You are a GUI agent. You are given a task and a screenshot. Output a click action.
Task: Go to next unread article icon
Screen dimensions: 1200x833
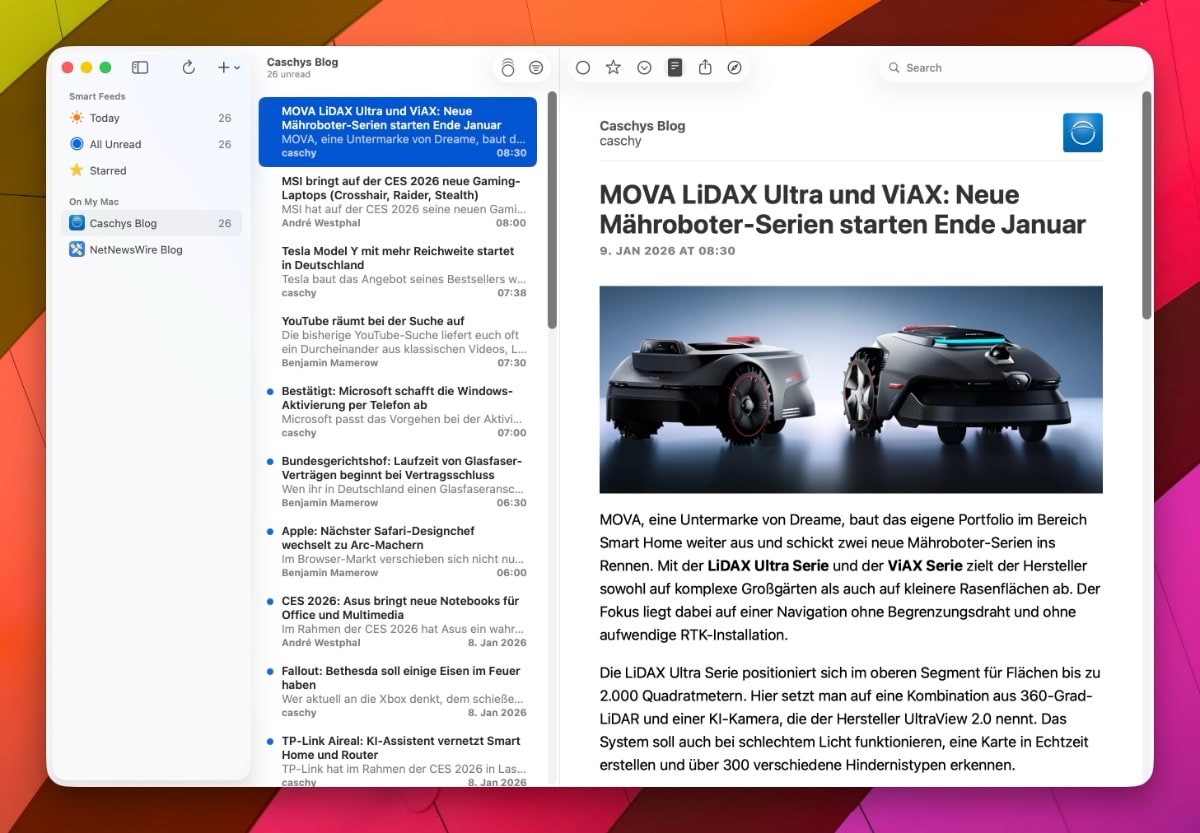(644, 68)
